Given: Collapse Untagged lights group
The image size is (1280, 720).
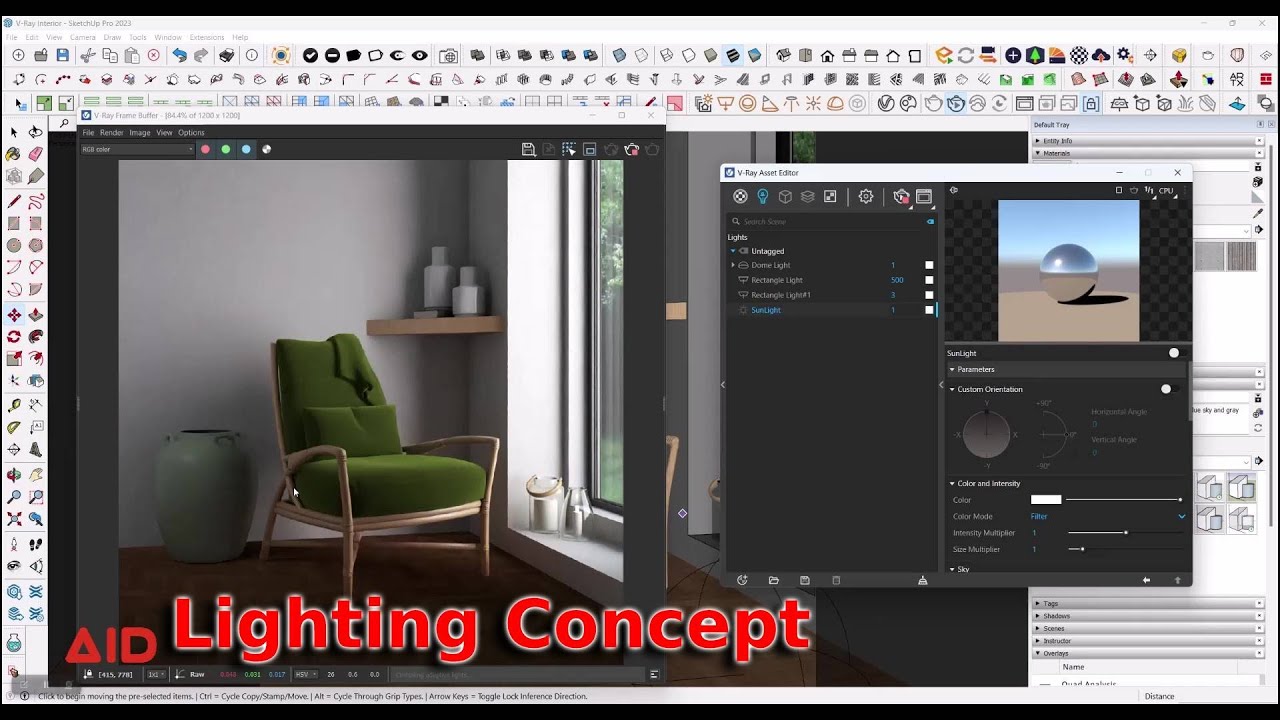Looking at the screenshot, I should tap(733, 251).
